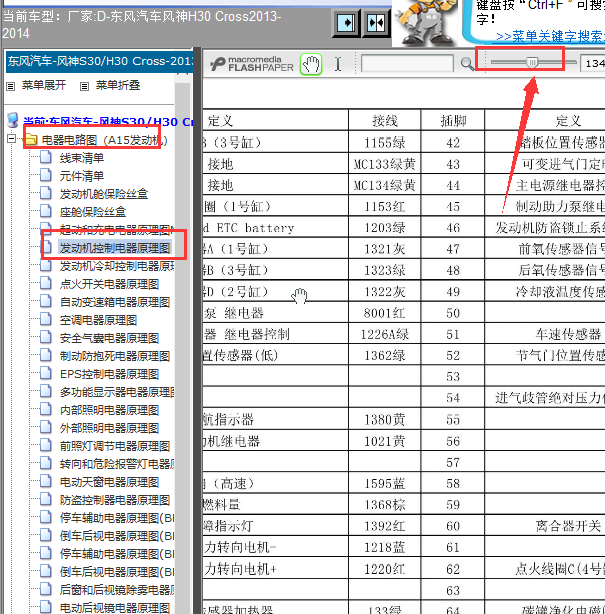Select the FlashPaper hand pan tool
The image size is (605, 614).
tap(311, 64)
